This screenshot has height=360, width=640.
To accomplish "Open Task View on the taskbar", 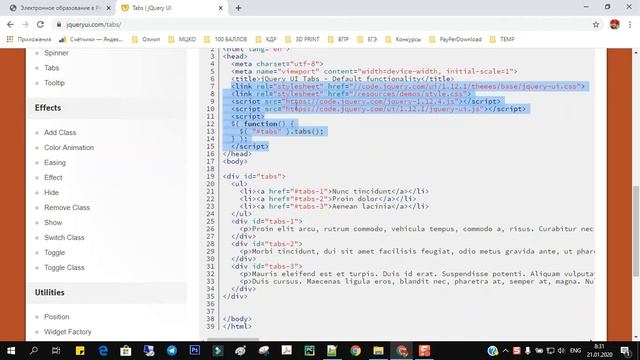I will coord(56,351).
